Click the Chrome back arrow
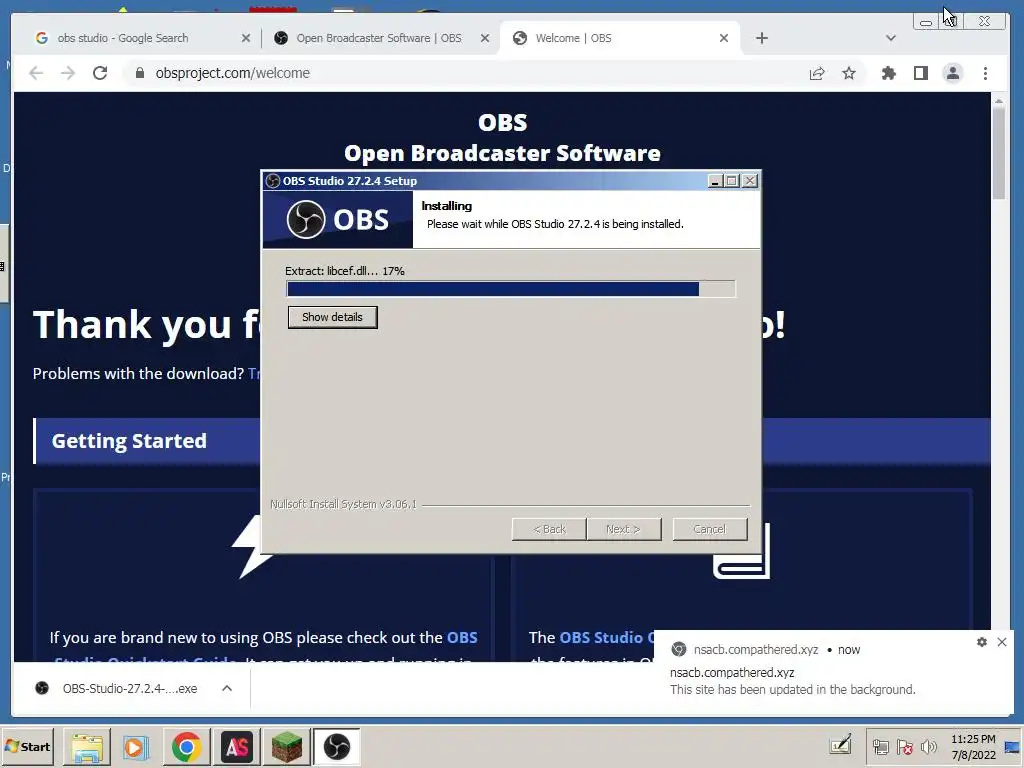Viewport: 1024px width, 768px height. [x=36, y=73]
